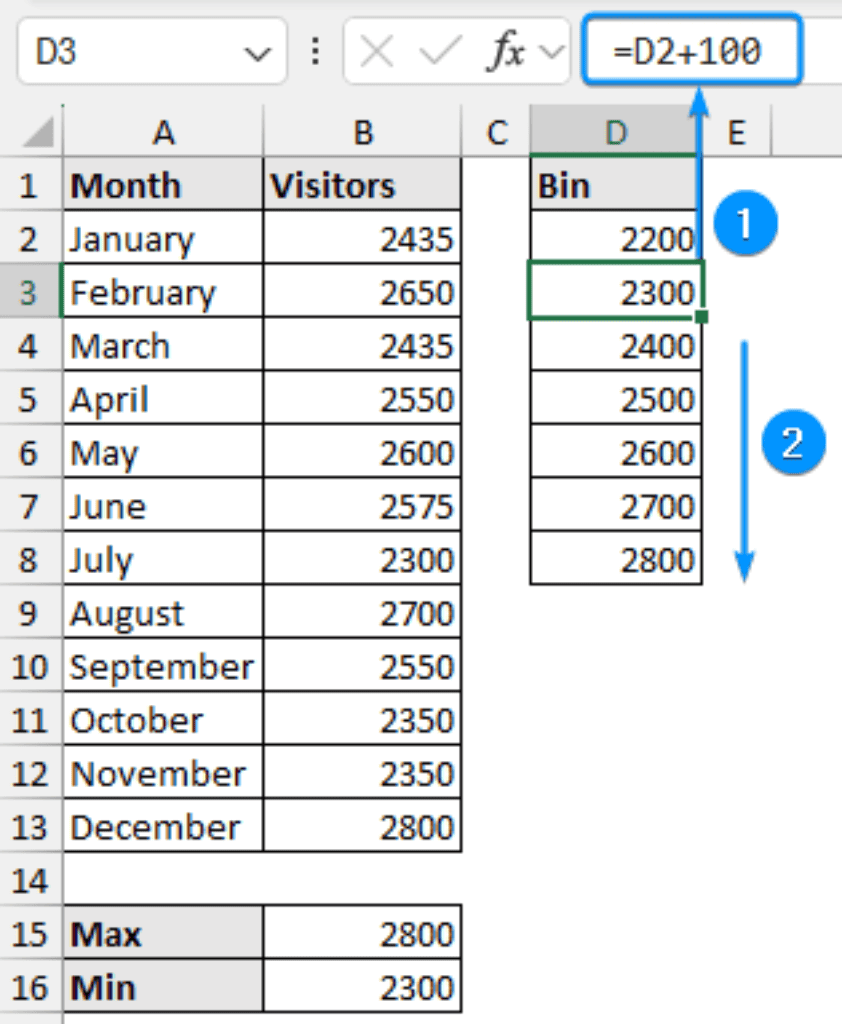
Task: Click the fill handle on cell D3
Action: click(x=702, y=317)
